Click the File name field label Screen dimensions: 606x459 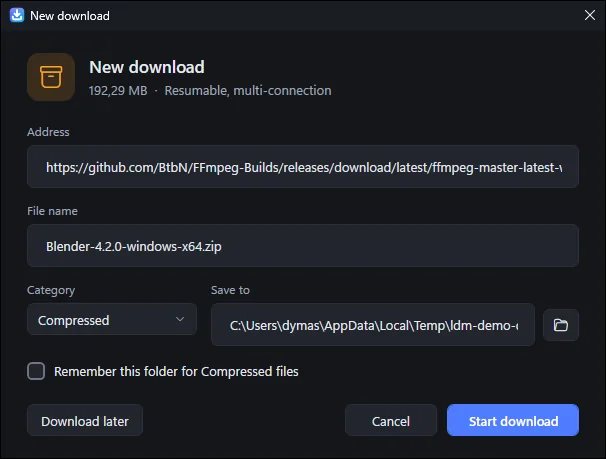[52, 211]
